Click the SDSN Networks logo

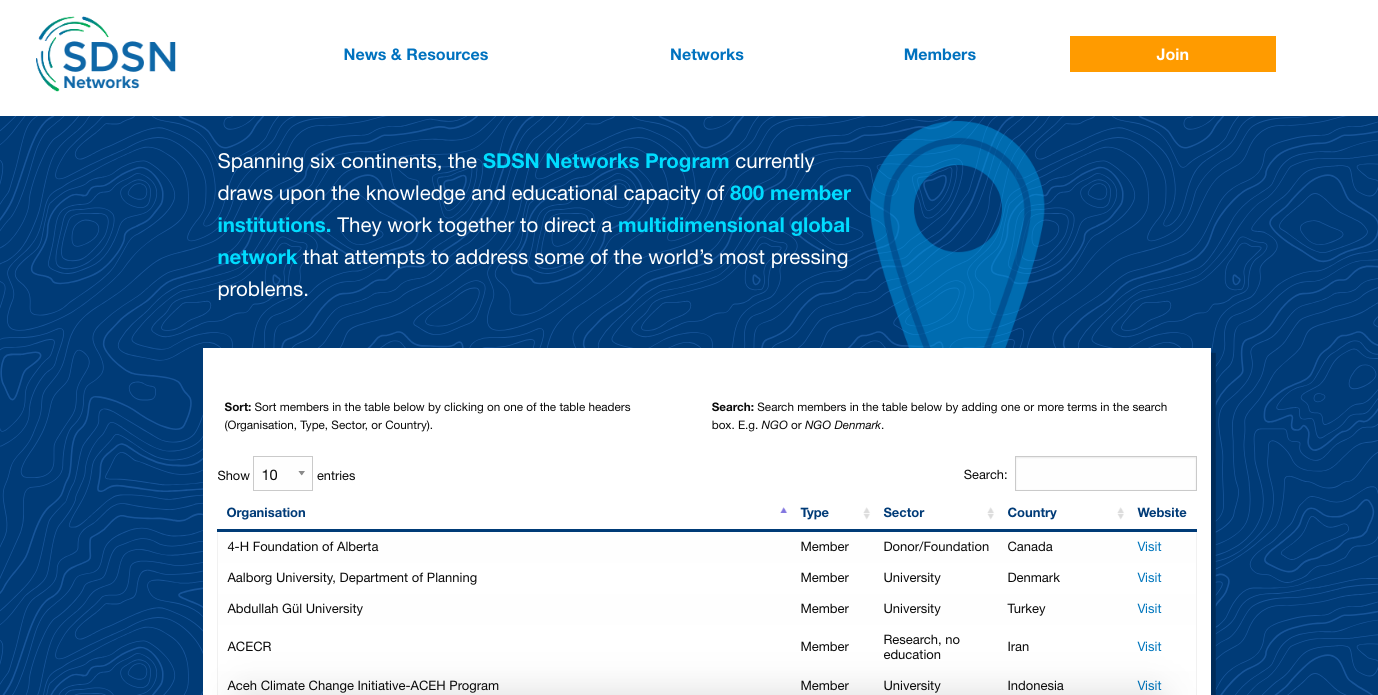(106, 56)
